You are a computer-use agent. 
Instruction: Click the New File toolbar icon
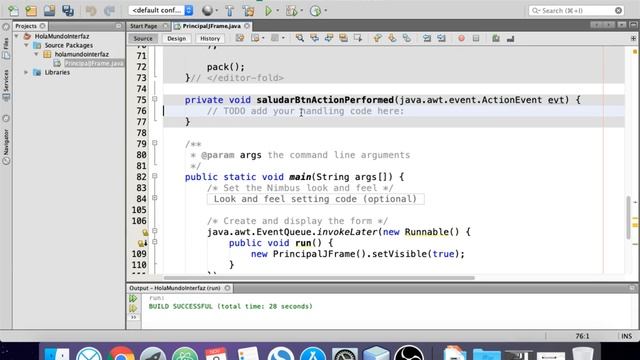tap(13, 11)
